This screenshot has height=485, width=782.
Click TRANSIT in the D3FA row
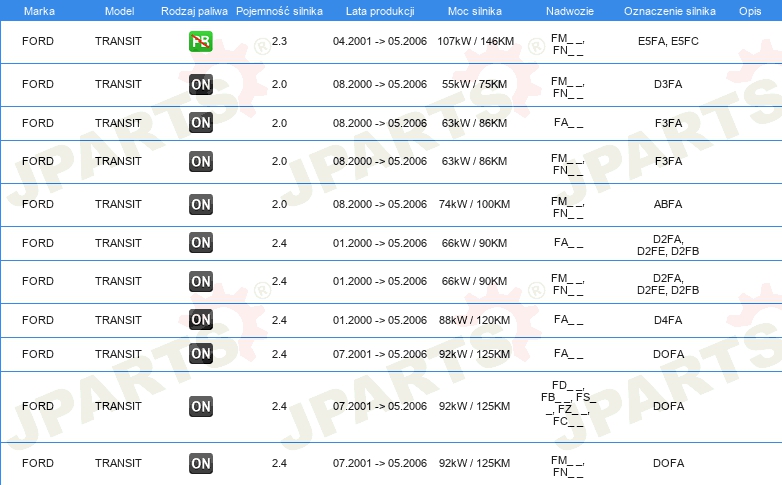click(x=118, y=84)
